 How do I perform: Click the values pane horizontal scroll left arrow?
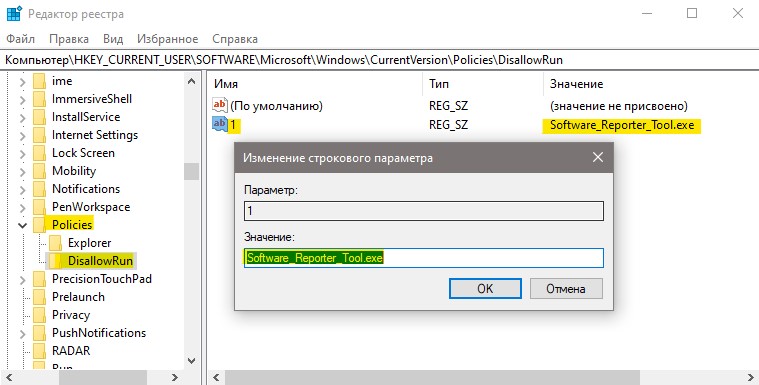coord(216,377)
